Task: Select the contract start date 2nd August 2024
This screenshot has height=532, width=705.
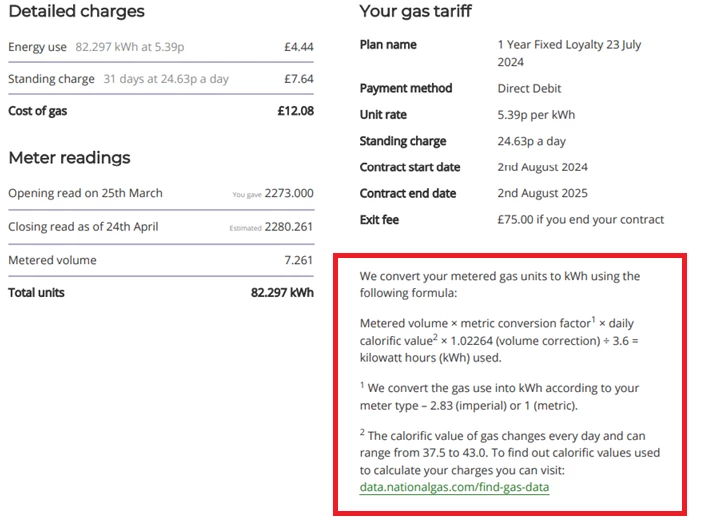Action: tap(542, 167)
